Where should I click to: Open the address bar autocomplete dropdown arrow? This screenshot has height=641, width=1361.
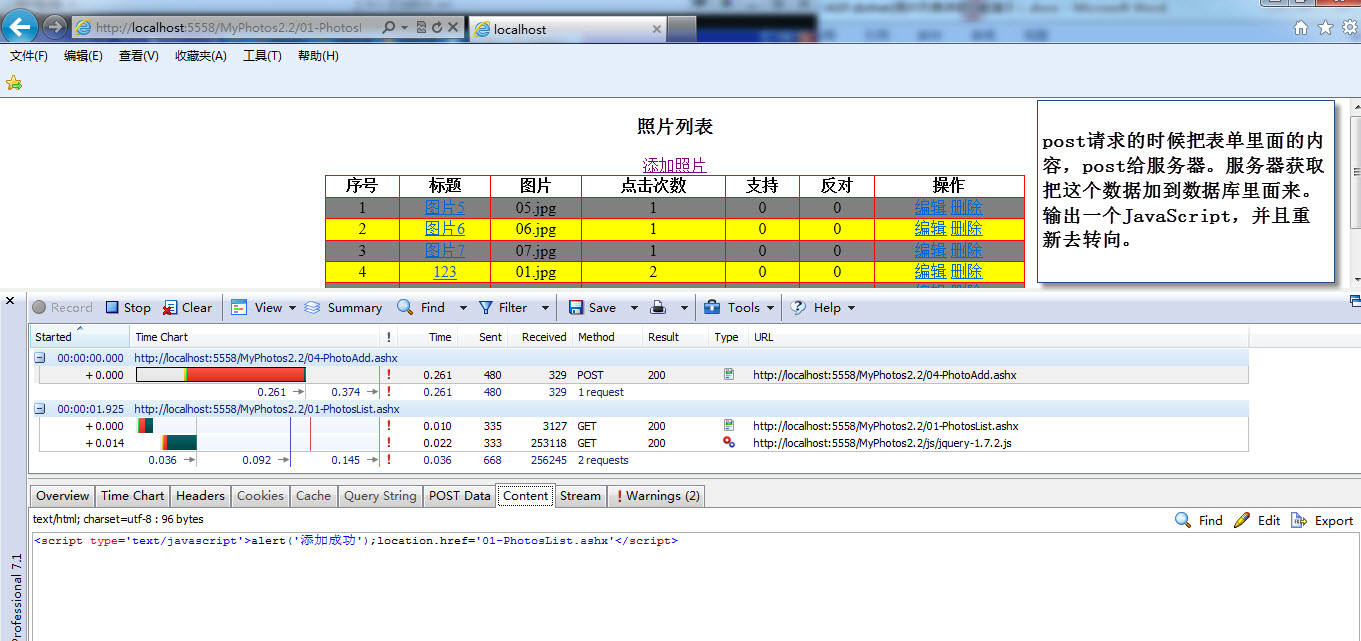click(405, 28)
